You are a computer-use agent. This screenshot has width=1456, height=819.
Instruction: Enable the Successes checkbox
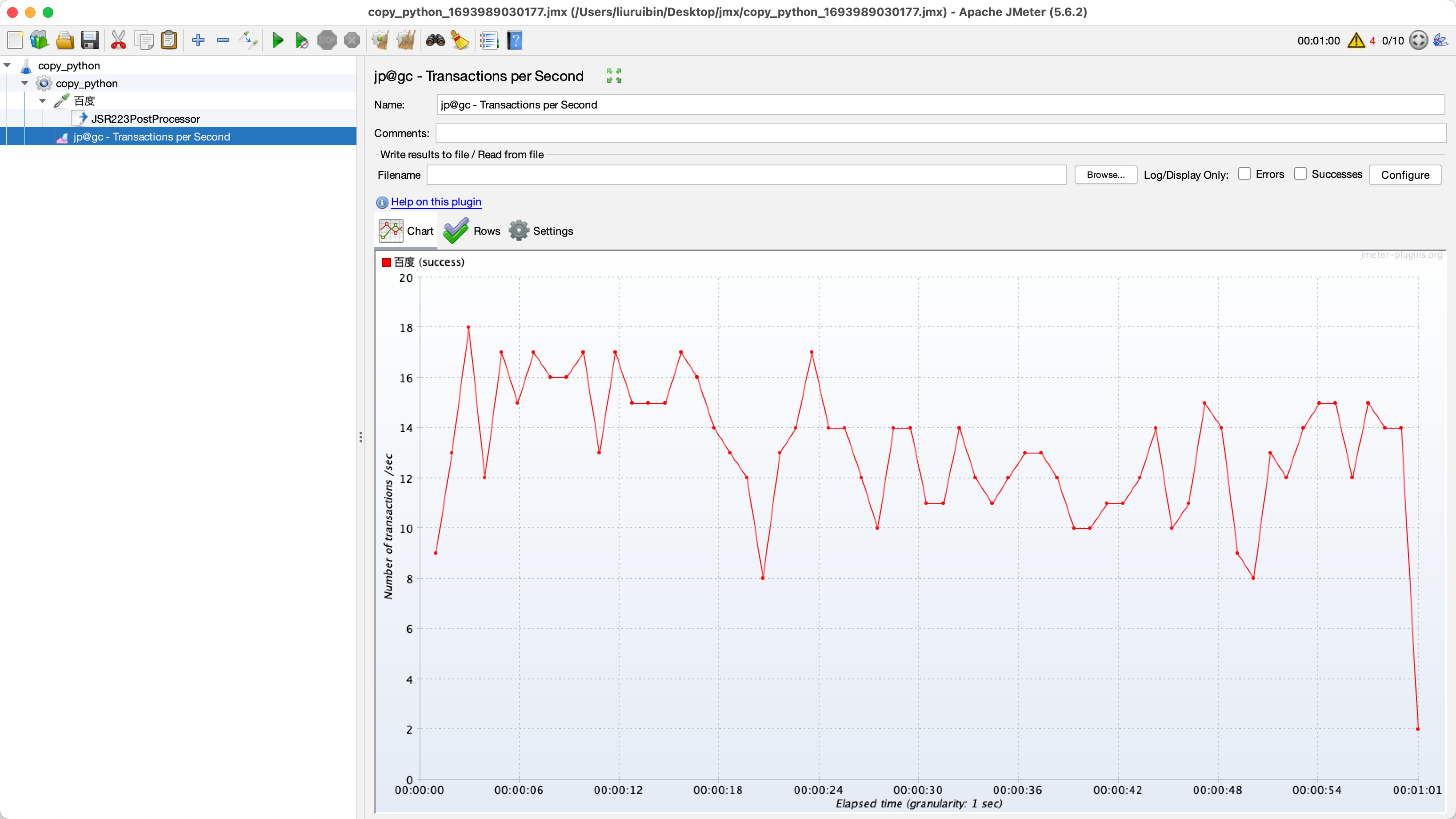pos(1300,174)
